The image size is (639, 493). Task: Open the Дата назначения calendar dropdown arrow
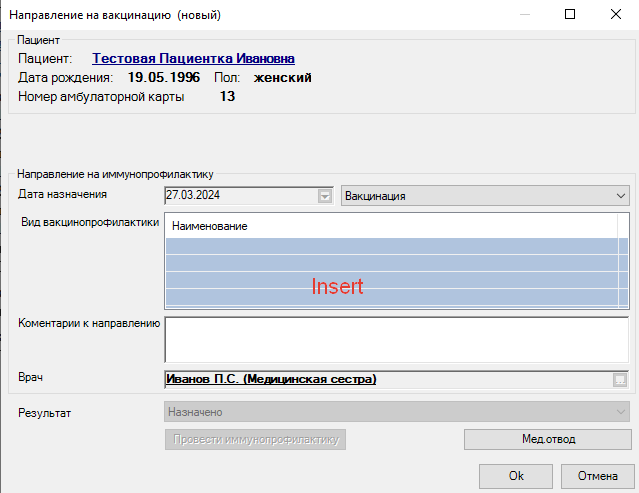[x=325, y=196]
